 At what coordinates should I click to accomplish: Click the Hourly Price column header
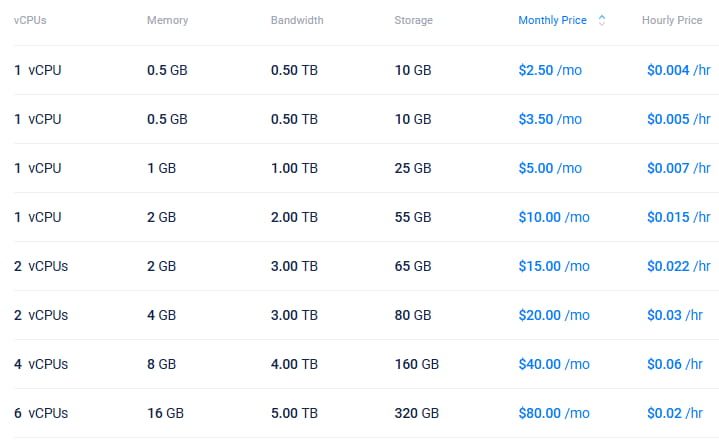672,20
